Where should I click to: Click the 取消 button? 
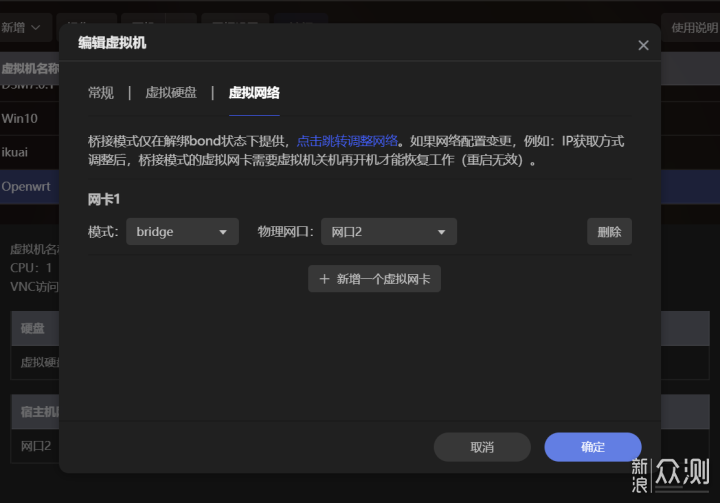(x=482, y=447)
